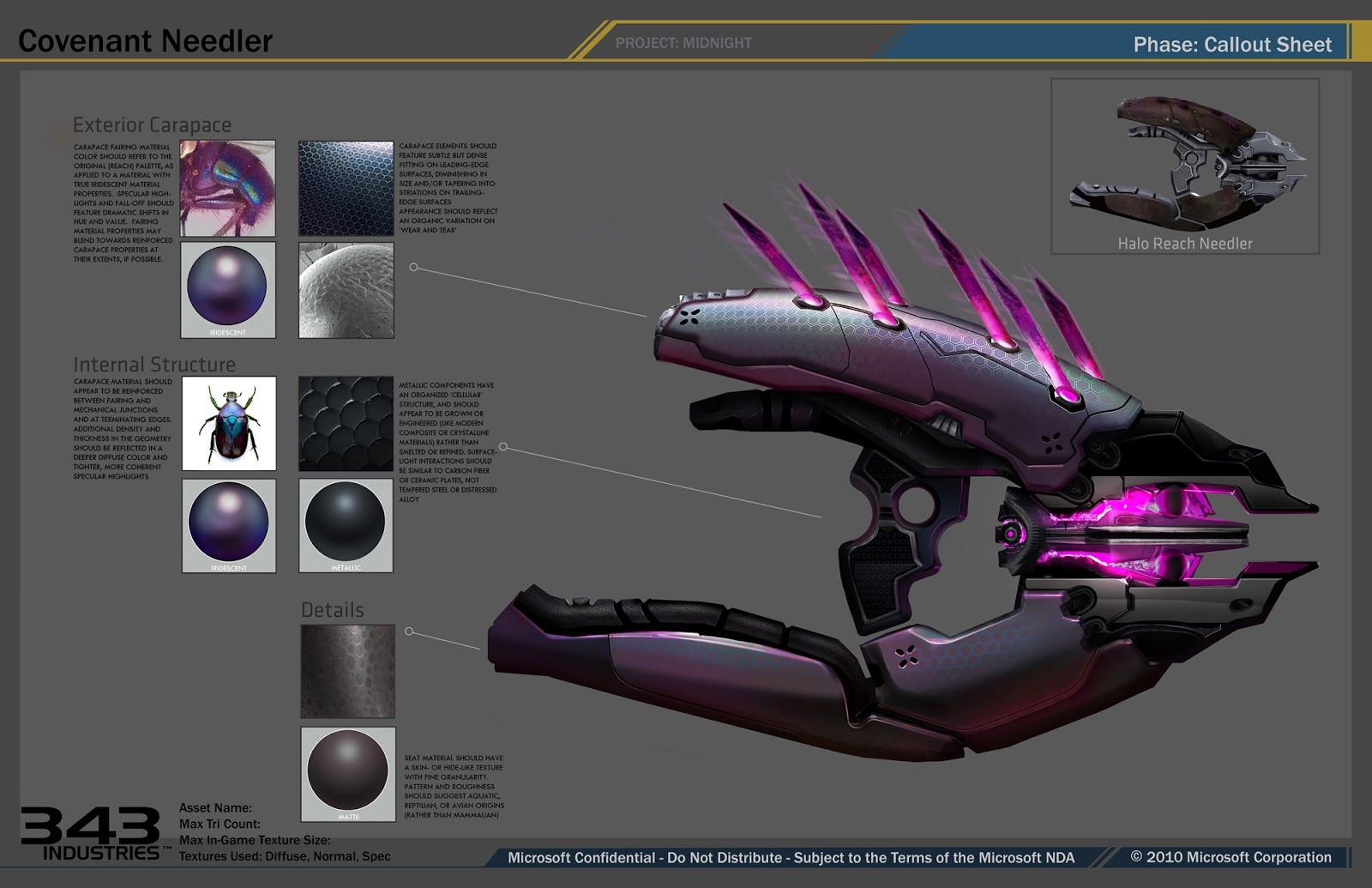Click the Phase: Callout Sheet header
The image size is (1372, 888).
click(x=1232, y=45)
